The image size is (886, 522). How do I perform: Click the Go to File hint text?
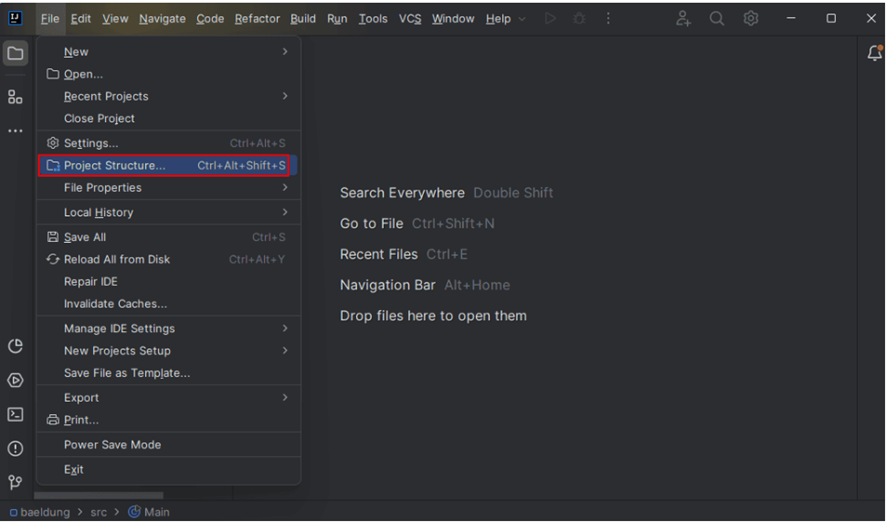click(x=371, y=223)
